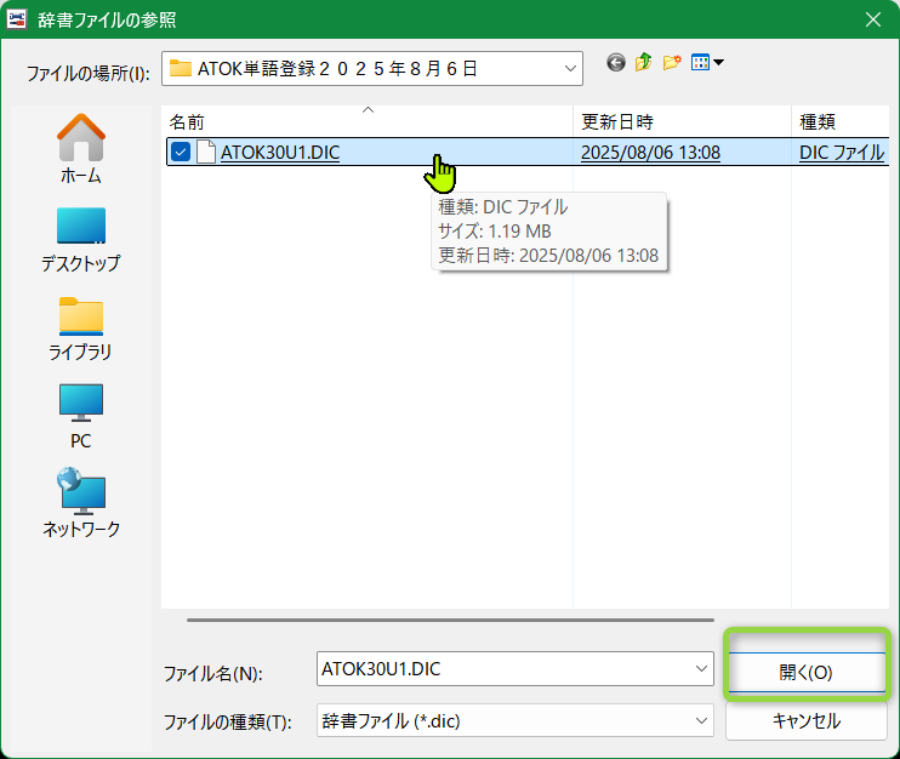The height and width of the screenshot is (759, 900).
Task: Sort by the 更新日時 column header
Action: (x=682, y=122)
